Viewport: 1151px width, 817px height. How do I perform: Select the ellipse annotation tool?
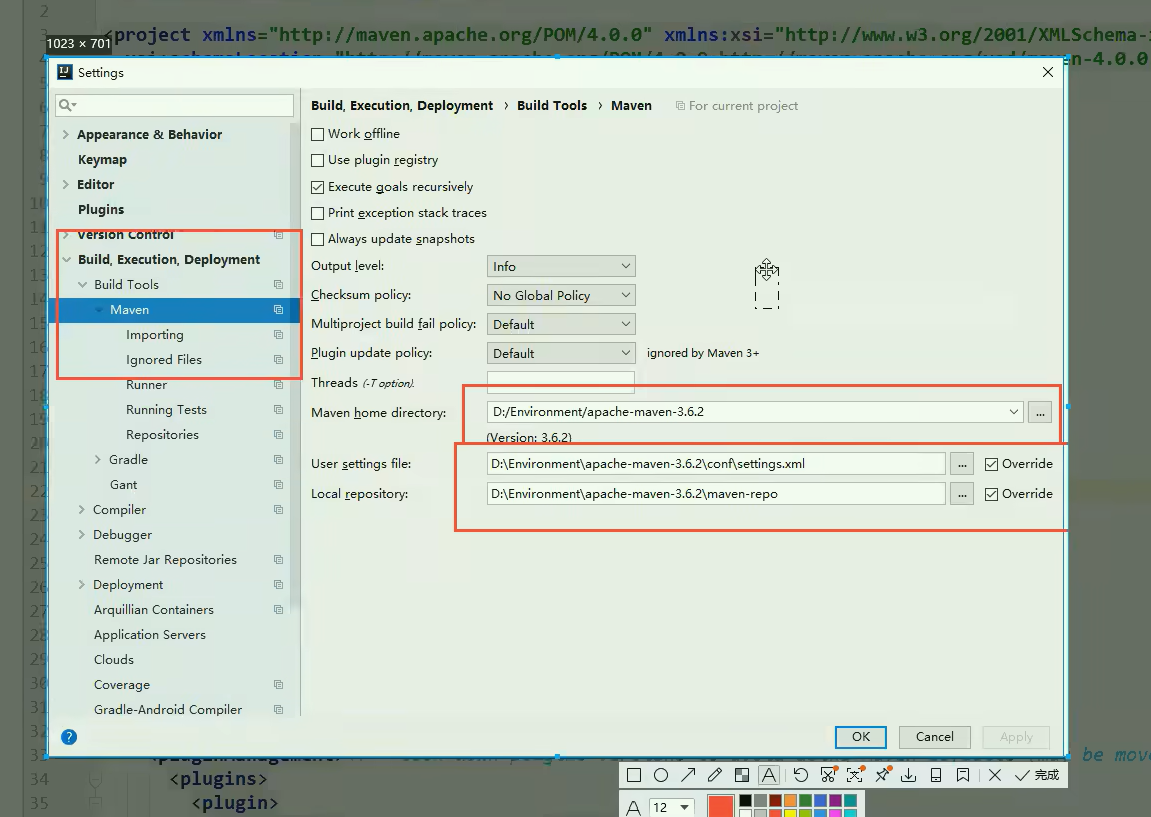tap(661, 775)
